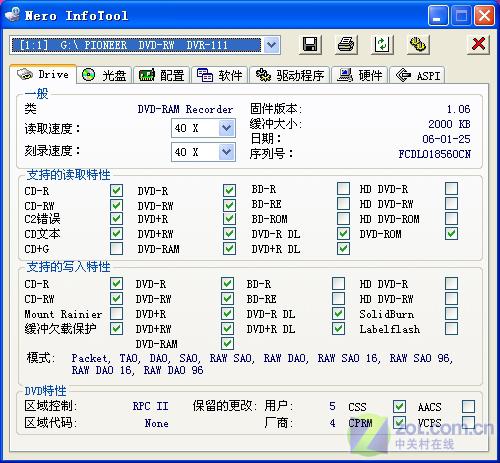500x463 pixels.
Task: Open the 驱动程序 tab
Action: [290, 75]
